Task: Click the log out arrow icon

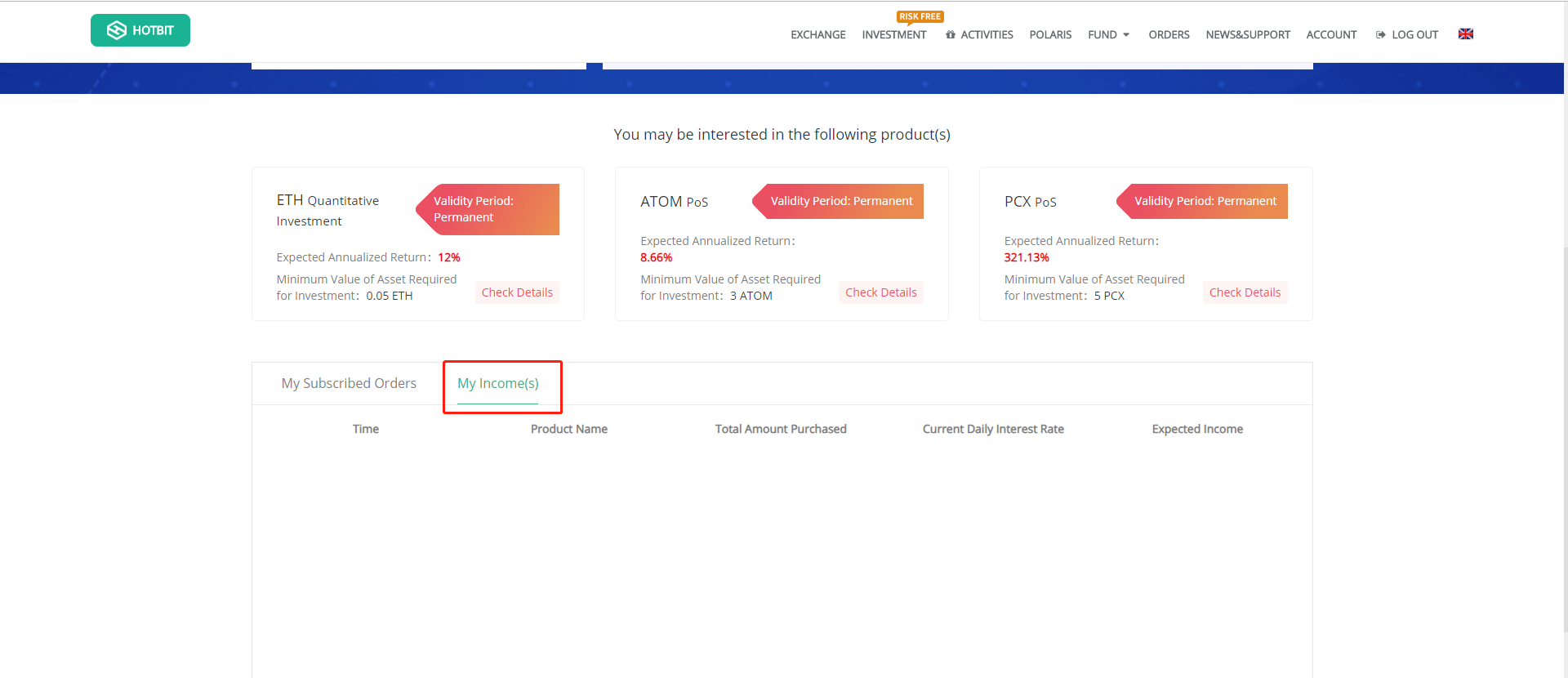Action: coord(1380,35)
